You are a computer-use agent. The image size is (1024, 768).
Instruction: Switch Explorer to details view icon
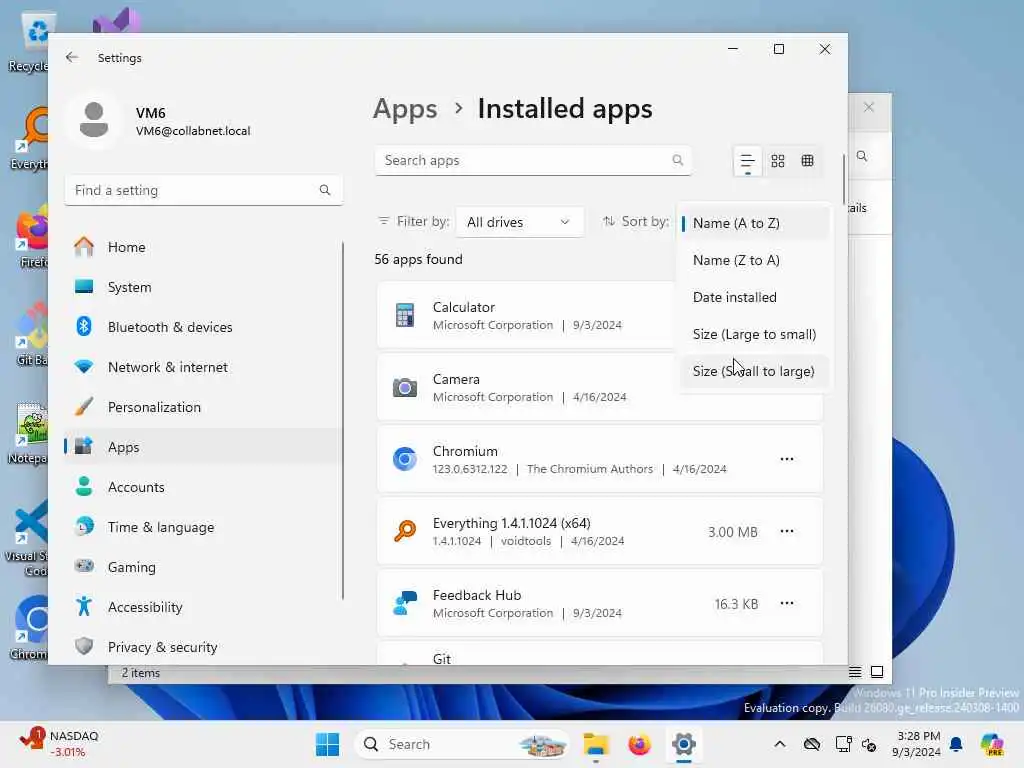pos(855,672)
